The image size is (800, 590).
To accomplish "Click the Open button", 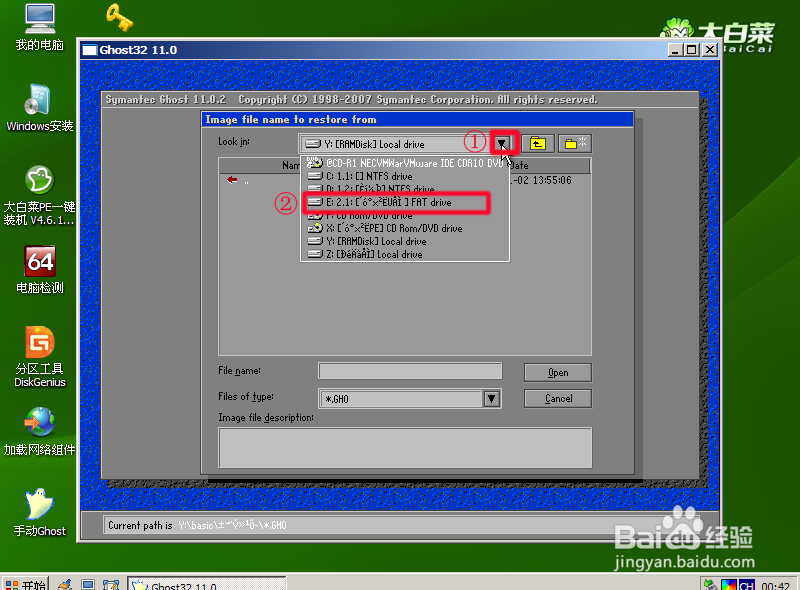I will [558, 373].
